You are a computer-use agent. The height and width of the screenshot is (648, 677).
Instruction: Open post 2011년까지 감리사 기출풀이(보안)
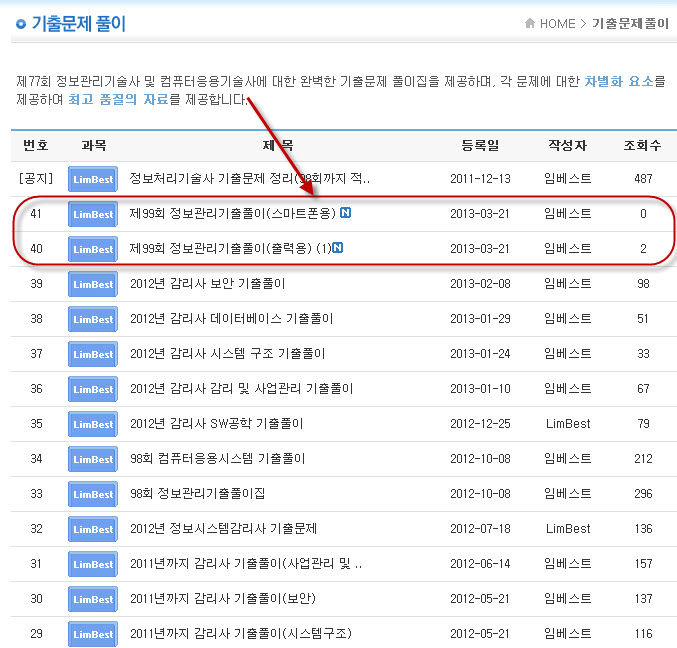coord(223,598)
